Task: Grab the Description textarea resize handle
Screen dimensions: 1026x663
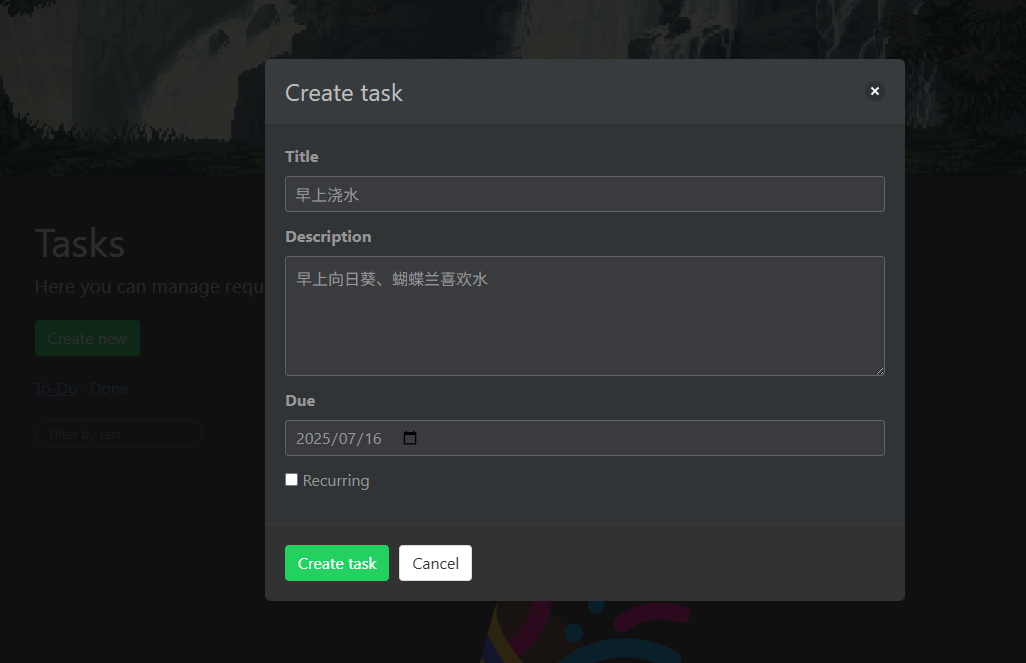Action: [879, 370]
